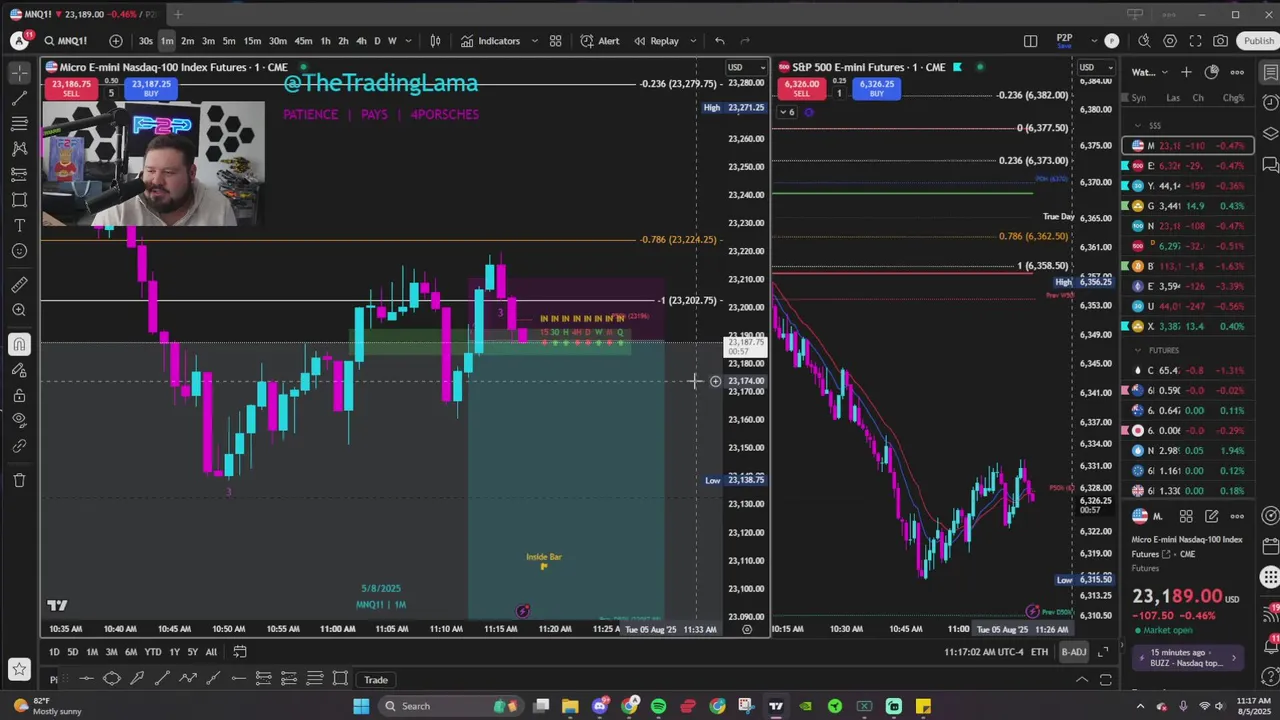Open the Indicators dialog
The image size is (1280, 720).
click(x=490, y=41)
